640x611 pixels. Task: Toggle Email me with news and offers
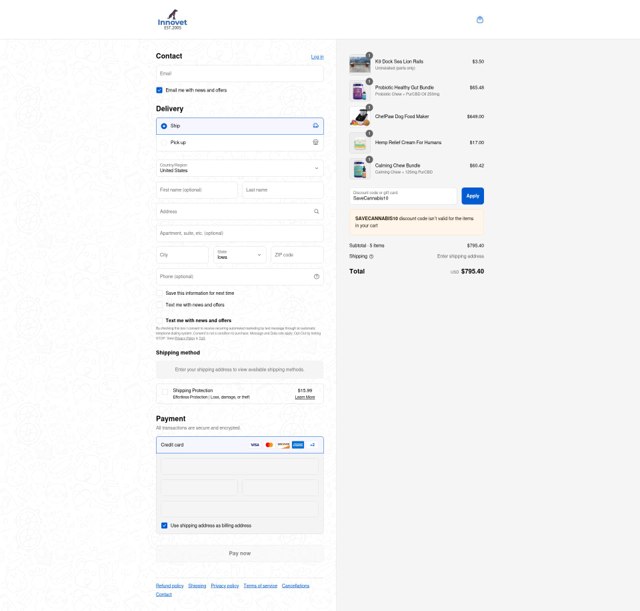pos(159,90)
